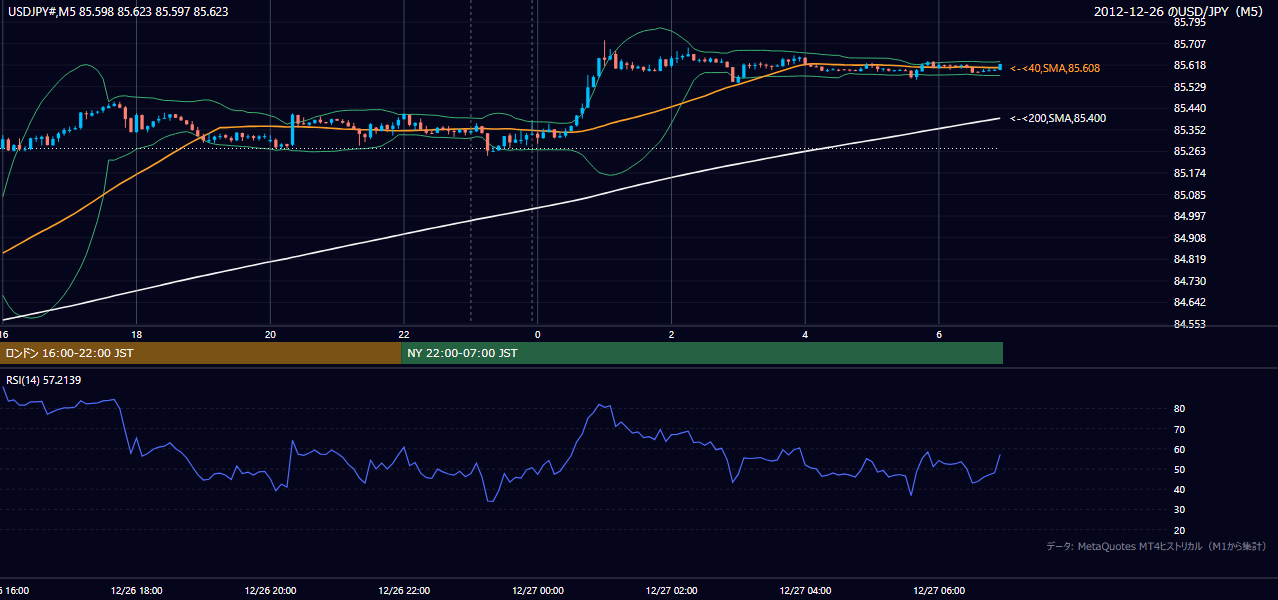Viewport: 1278px width, 600px height.
Task: Click price axis value 85.263
Action: coord(1189,151)
